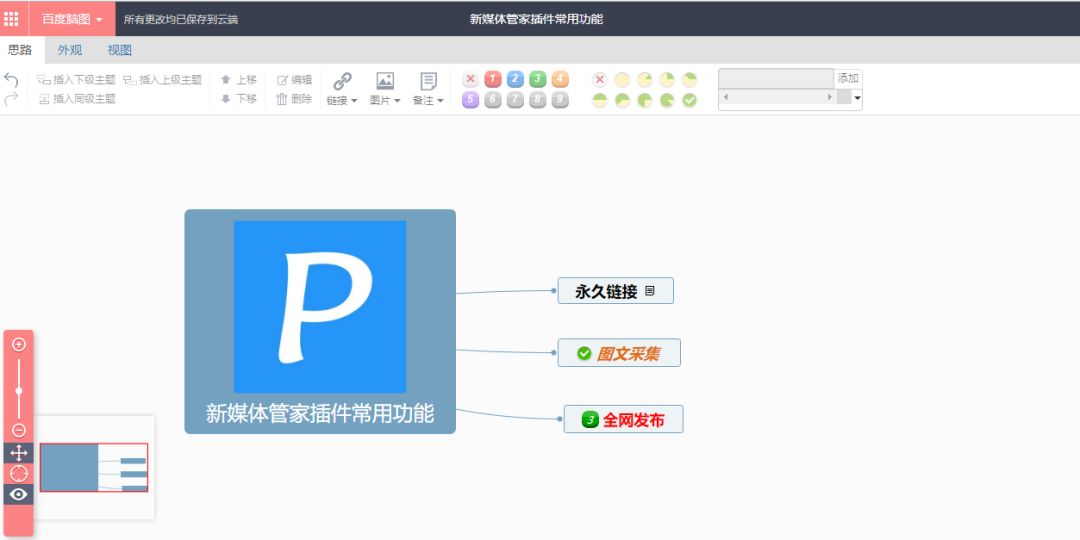The height and width of the screenshot is (540, 1080).
Task: Expand the 备注 dropdown
Action: pyautogui.click(x=428, y=101)
